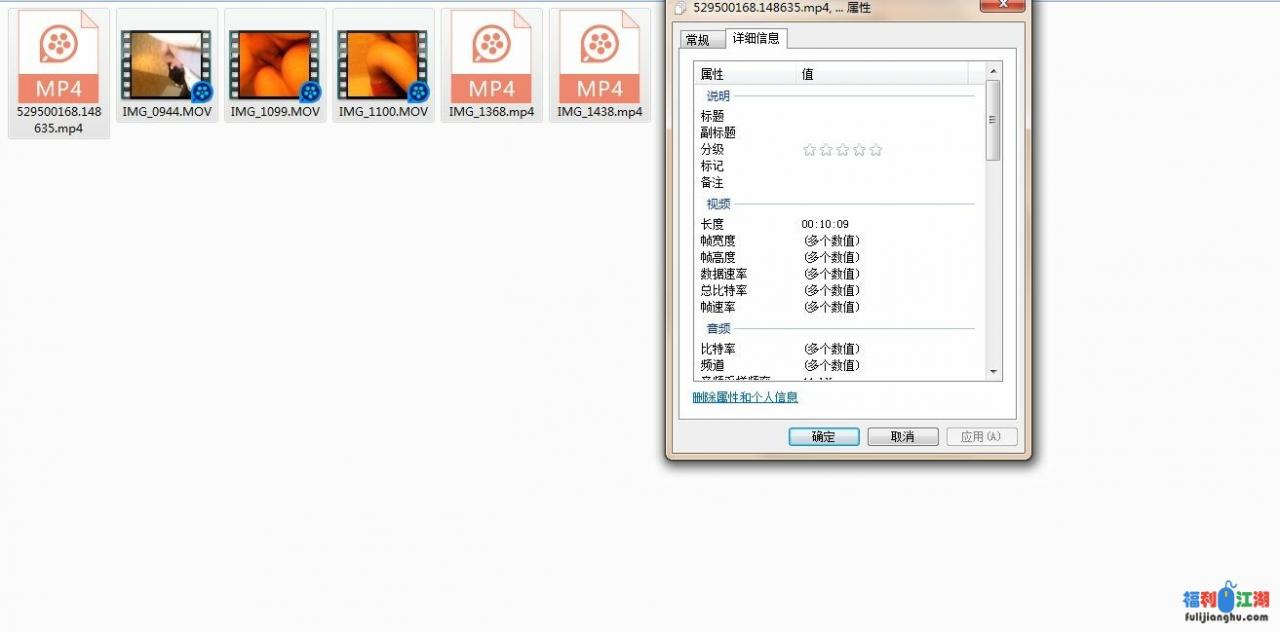Select the 详细信息 tab
The width and height of the screenshot is (1280, 632).
coord(757,39)
